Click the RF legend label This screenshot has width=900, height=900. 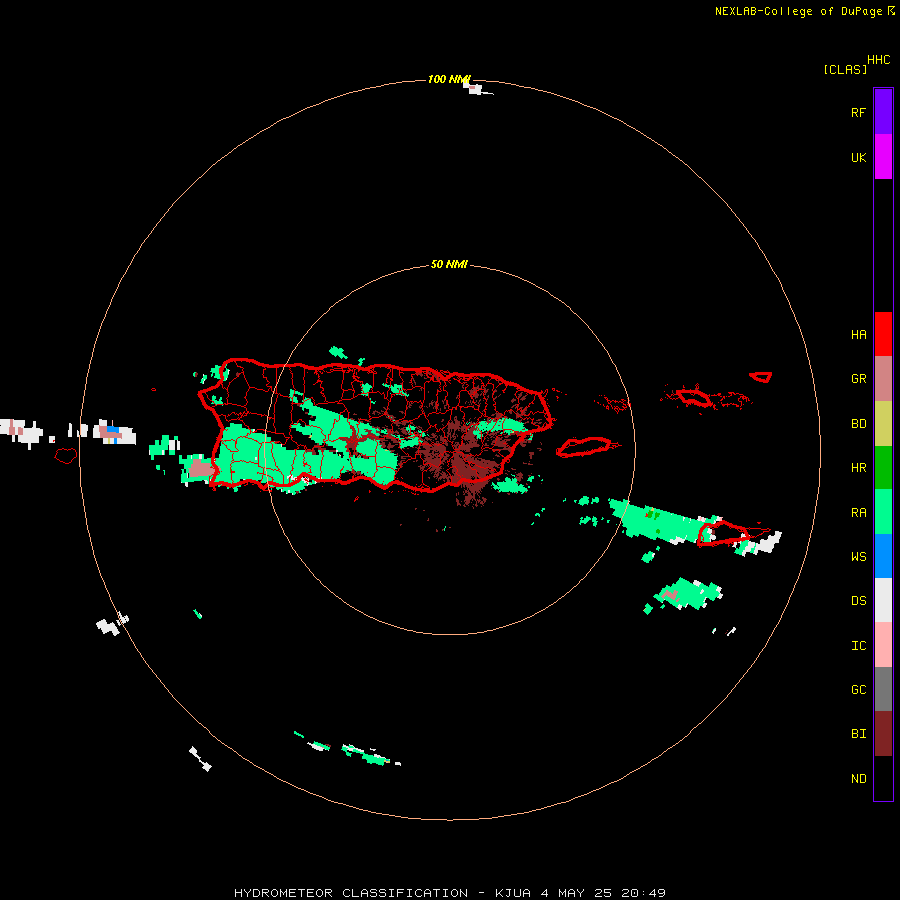pos(858,112)
